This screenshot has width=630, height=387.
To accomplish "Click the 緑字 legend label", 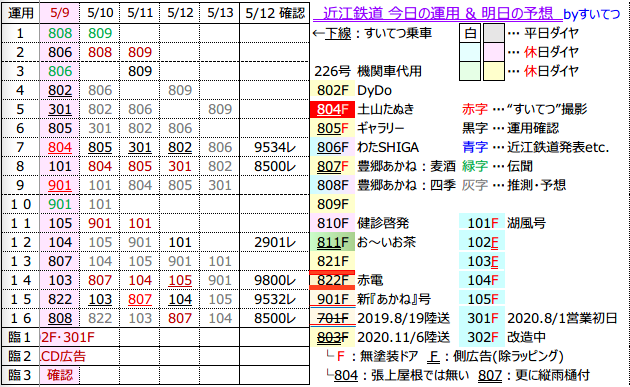I will coord(475,166).
